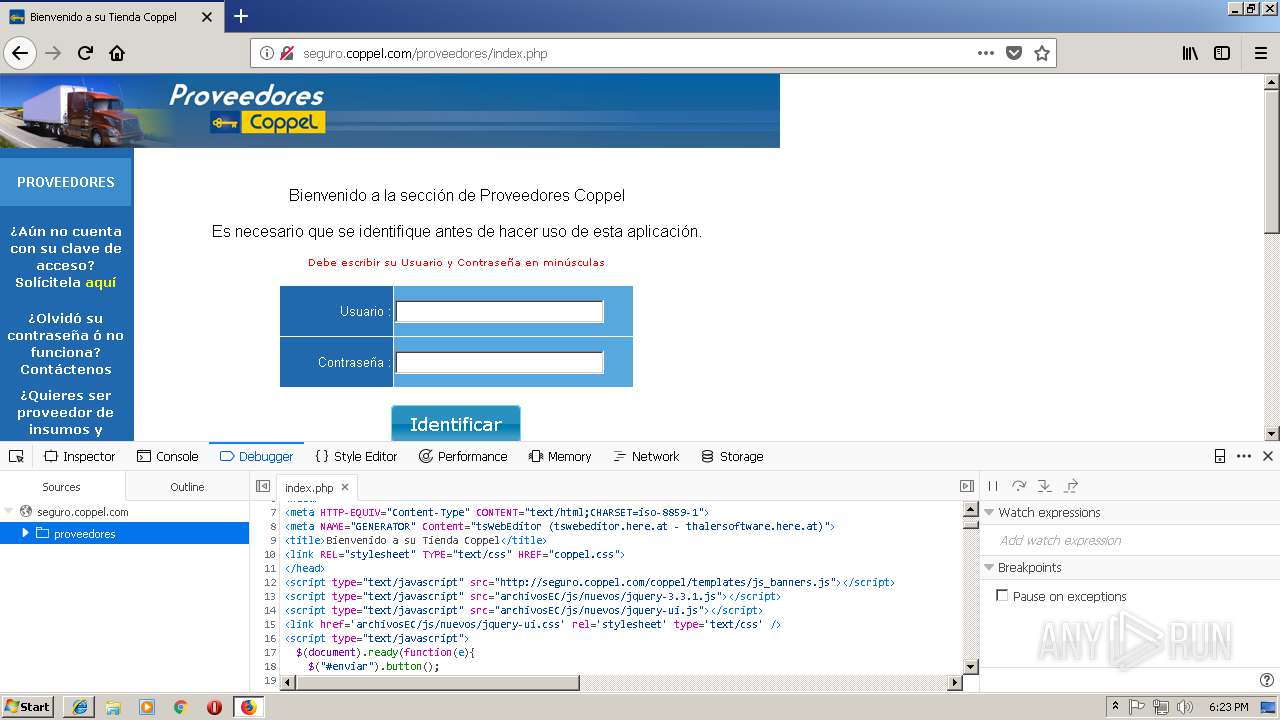Pick an element from the page

click(x=16, y=456)
